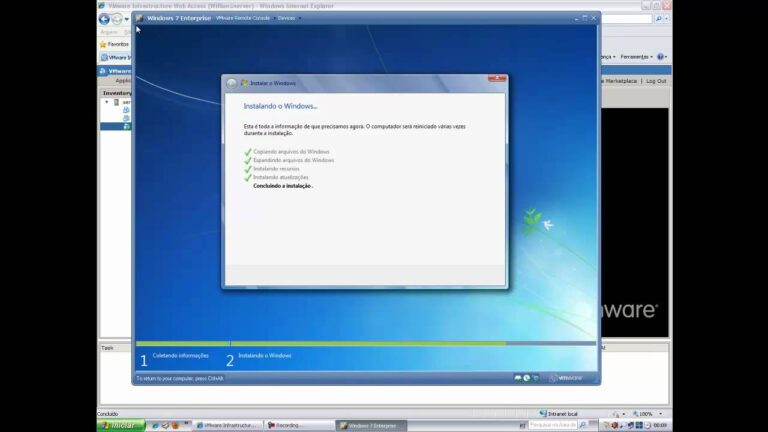Click inside the IE search box
This screenshot has height=432, width=768.
tap(627, 19)
